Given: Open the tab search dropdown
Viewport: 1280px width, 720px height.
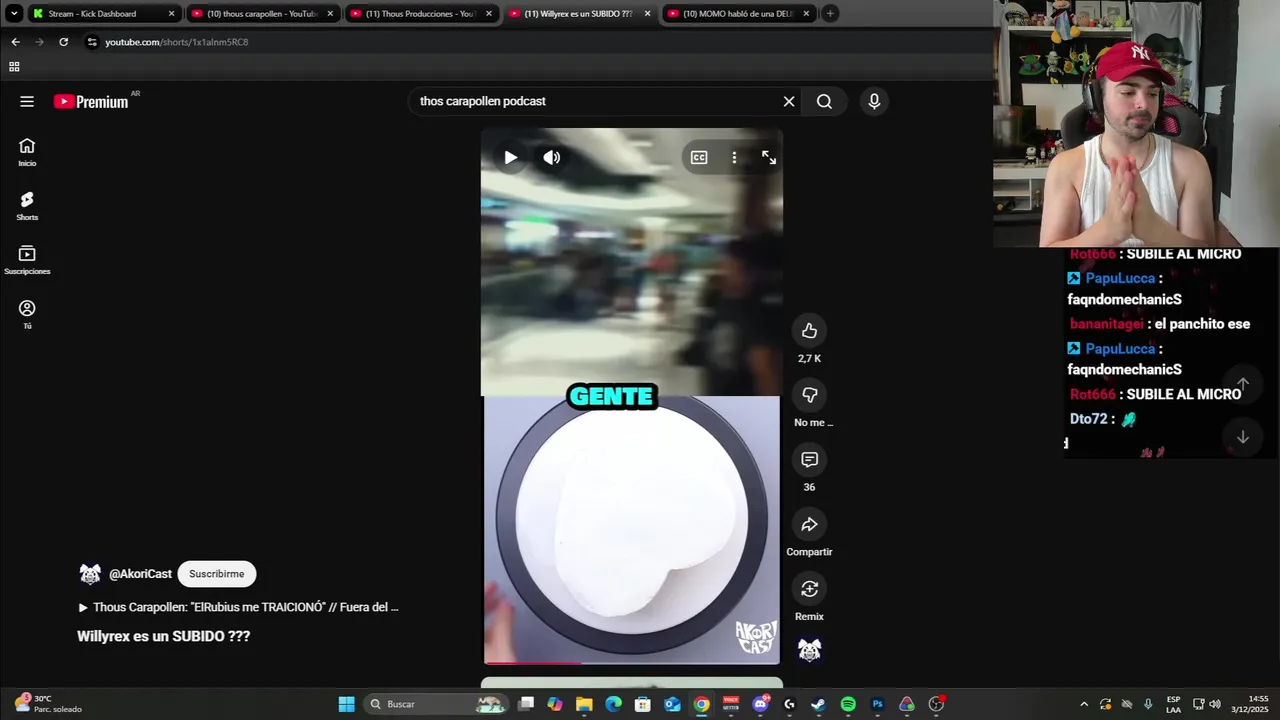Looking at the screenshot, I should tap(14, 14).
